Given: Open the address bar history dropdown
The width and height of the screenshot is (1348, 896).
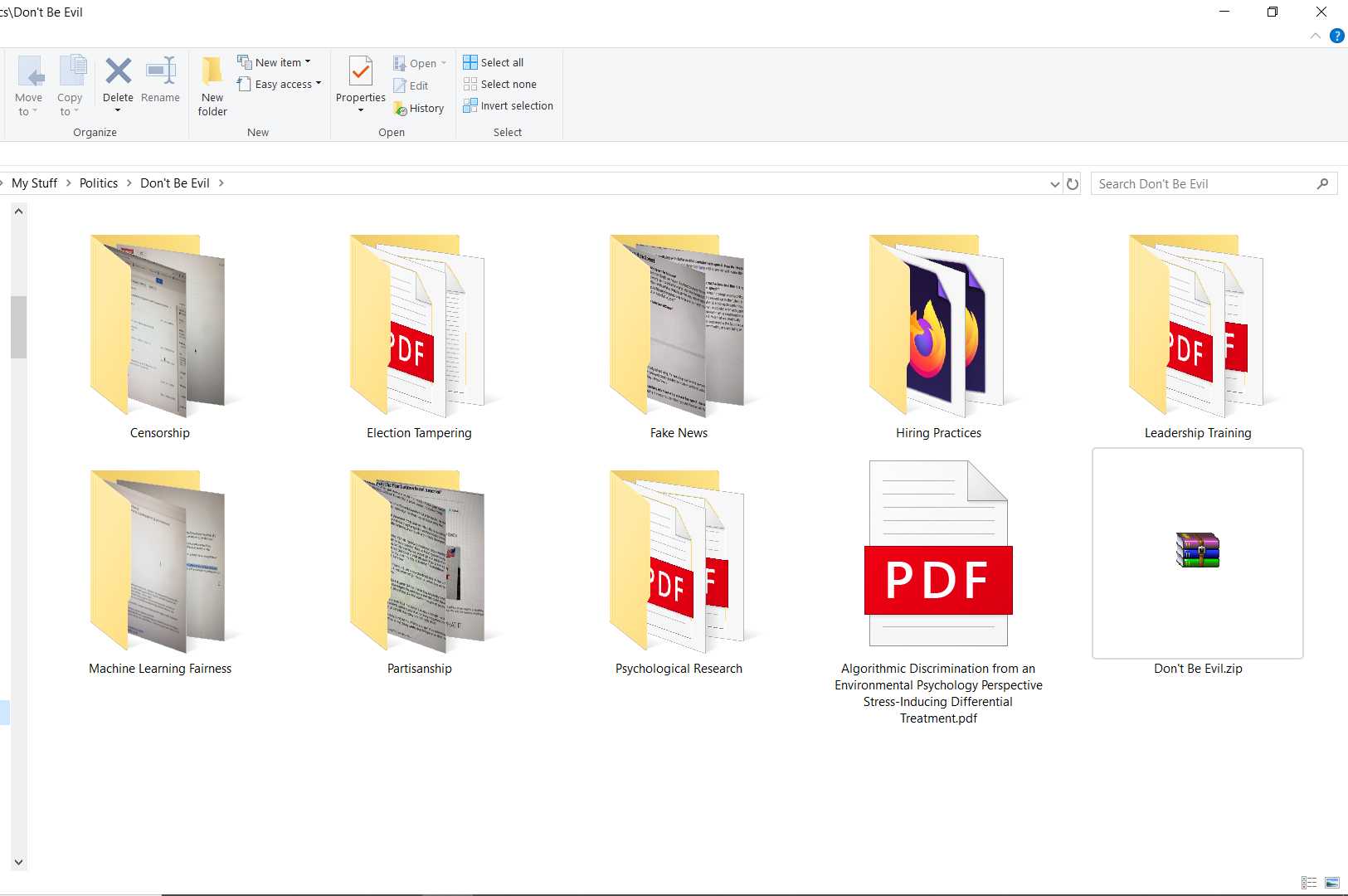Looking at the screenshot, I should pyautogui.click(x=1055, y=184).
